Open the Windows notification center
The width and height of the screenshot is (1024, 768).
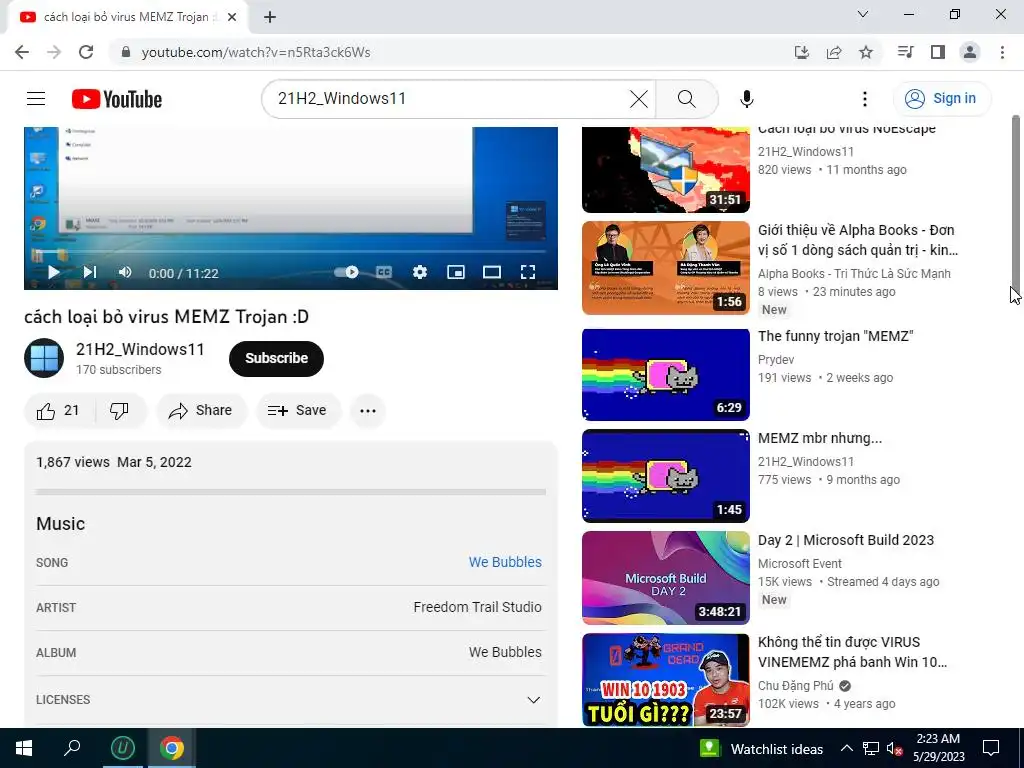tap(991, 748)
